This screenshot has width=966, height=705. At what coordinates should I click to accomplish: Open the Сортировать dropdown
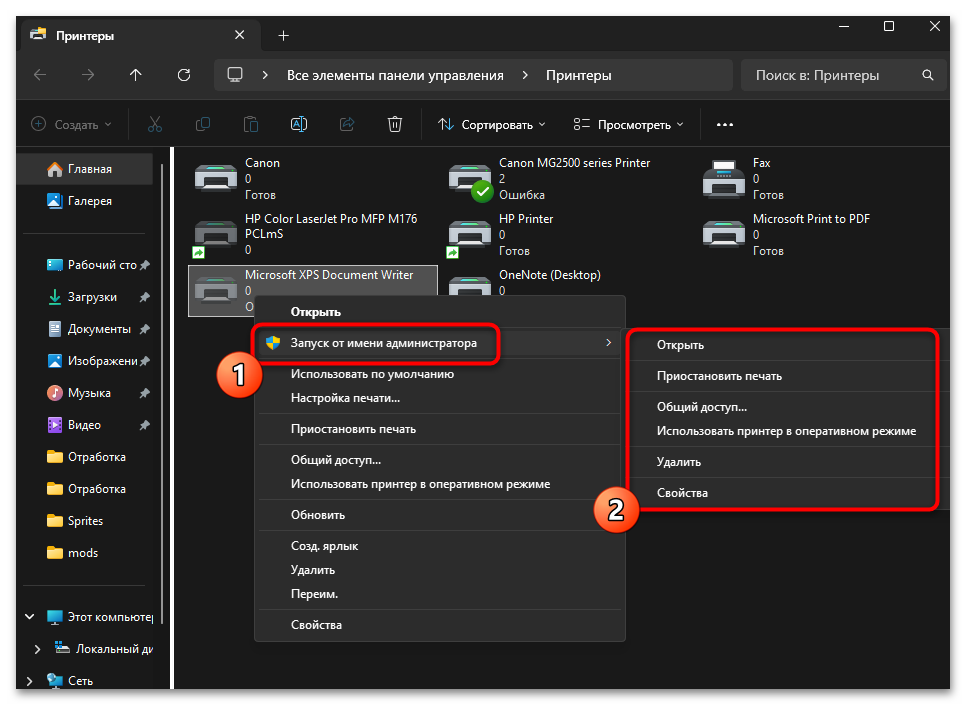click(x=492, y=124)
